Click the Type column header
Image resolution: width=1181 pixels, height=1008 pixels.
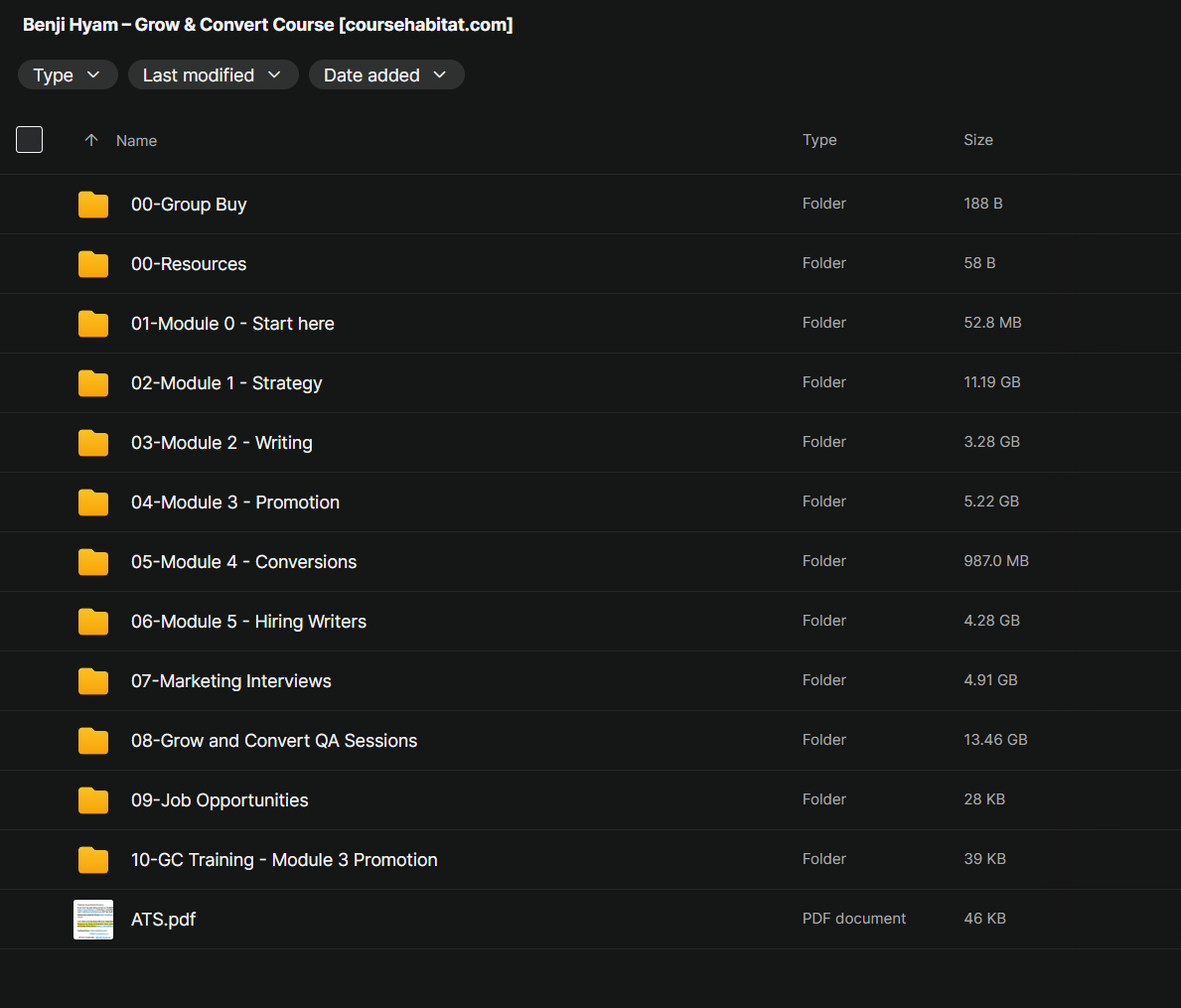click(819, 140)
